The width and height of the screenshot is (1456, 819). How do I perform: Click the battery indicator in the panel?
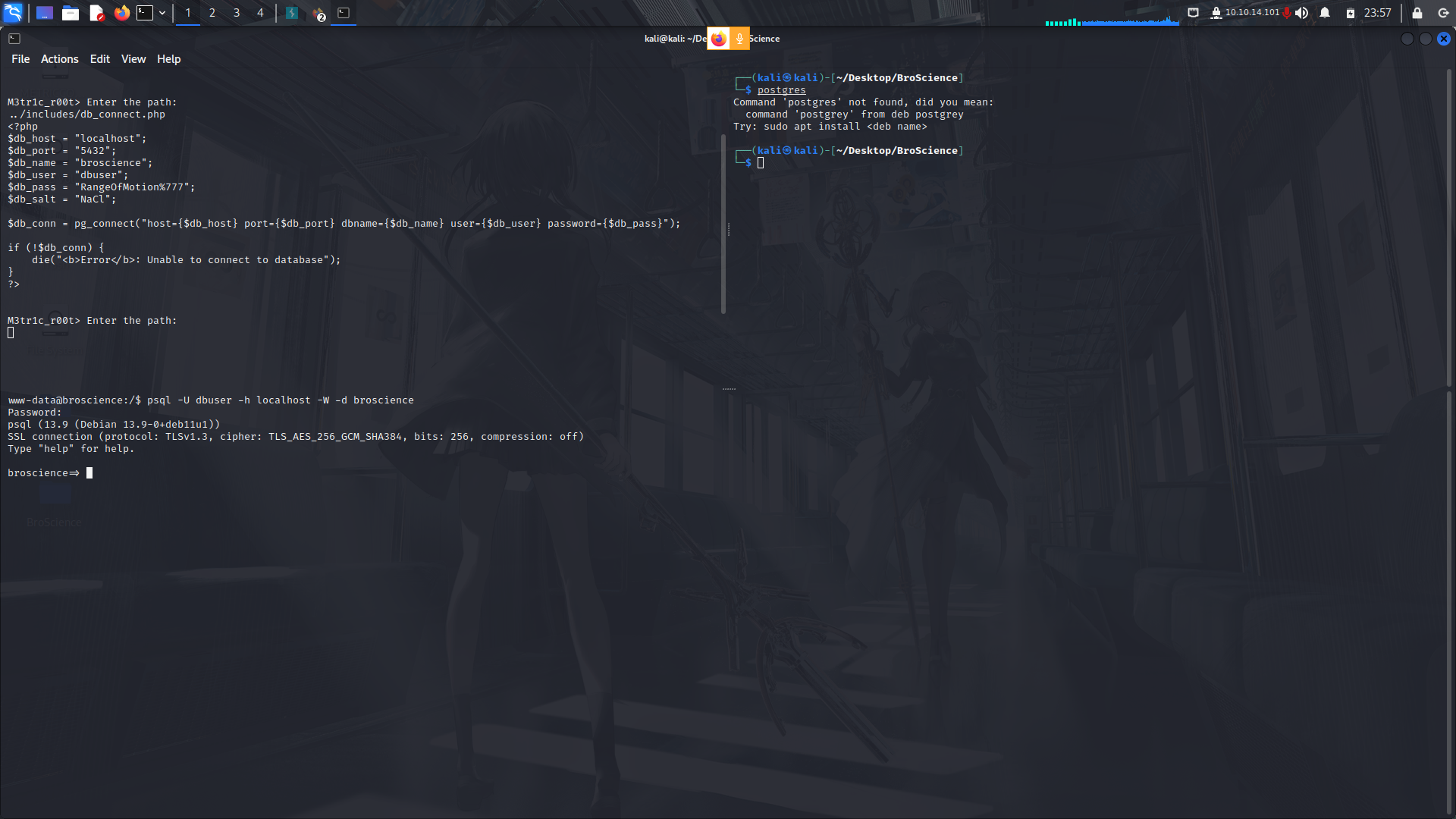tap(1350, 13)
